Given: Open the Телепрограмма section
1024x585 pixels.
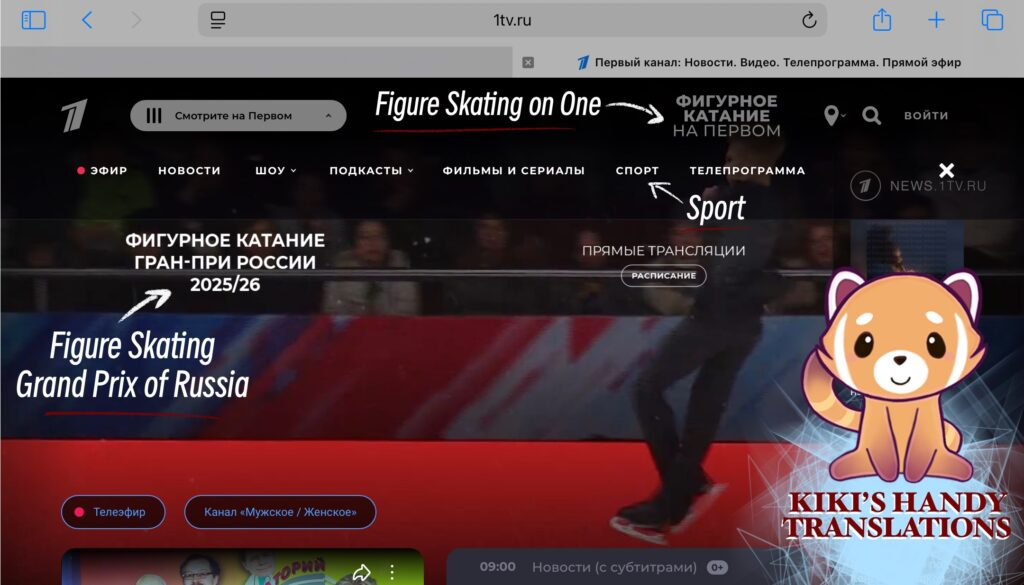Looking at the screenshot, I should click(x=747, y=170).
